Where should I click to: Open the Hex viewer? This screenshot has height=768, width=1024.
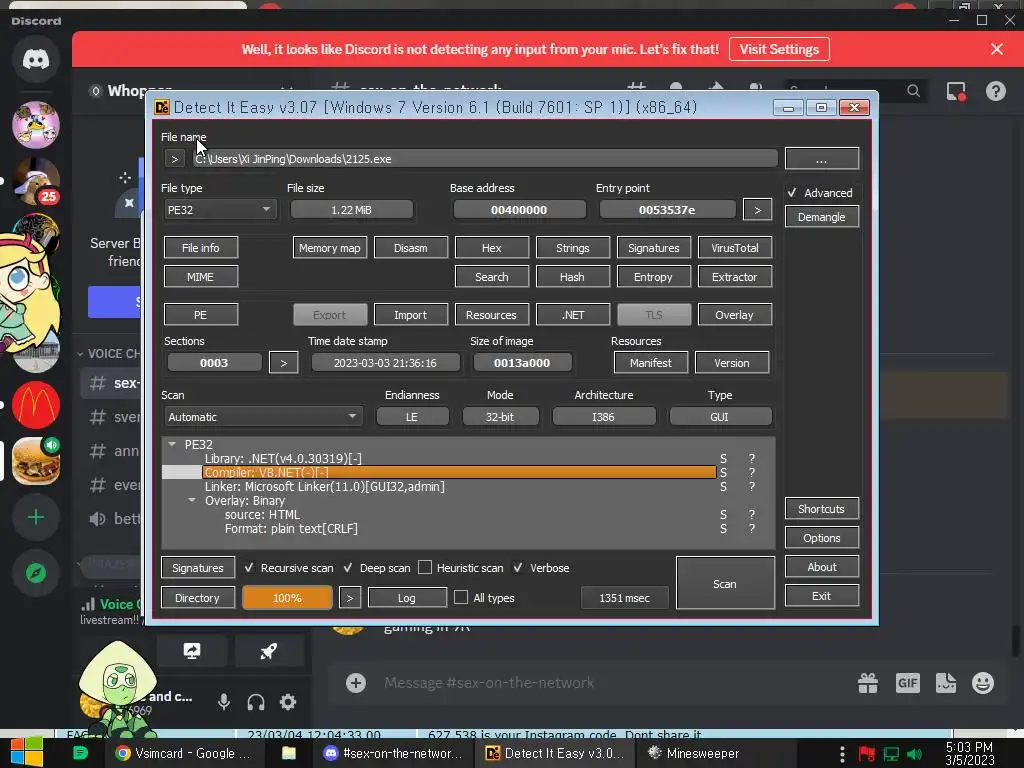(492, 248)
